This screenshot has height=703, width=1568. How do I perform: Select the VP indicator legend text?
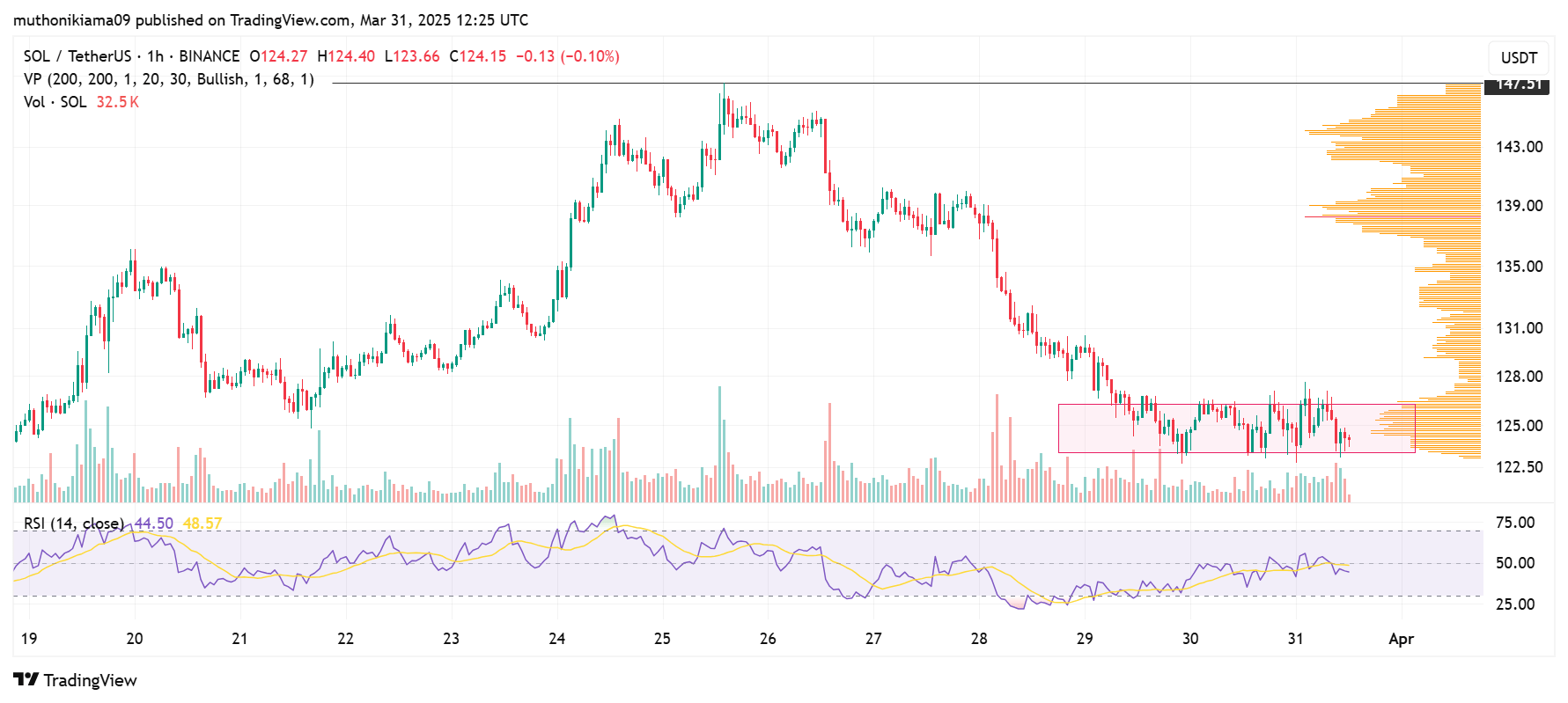tap(169, 79)
